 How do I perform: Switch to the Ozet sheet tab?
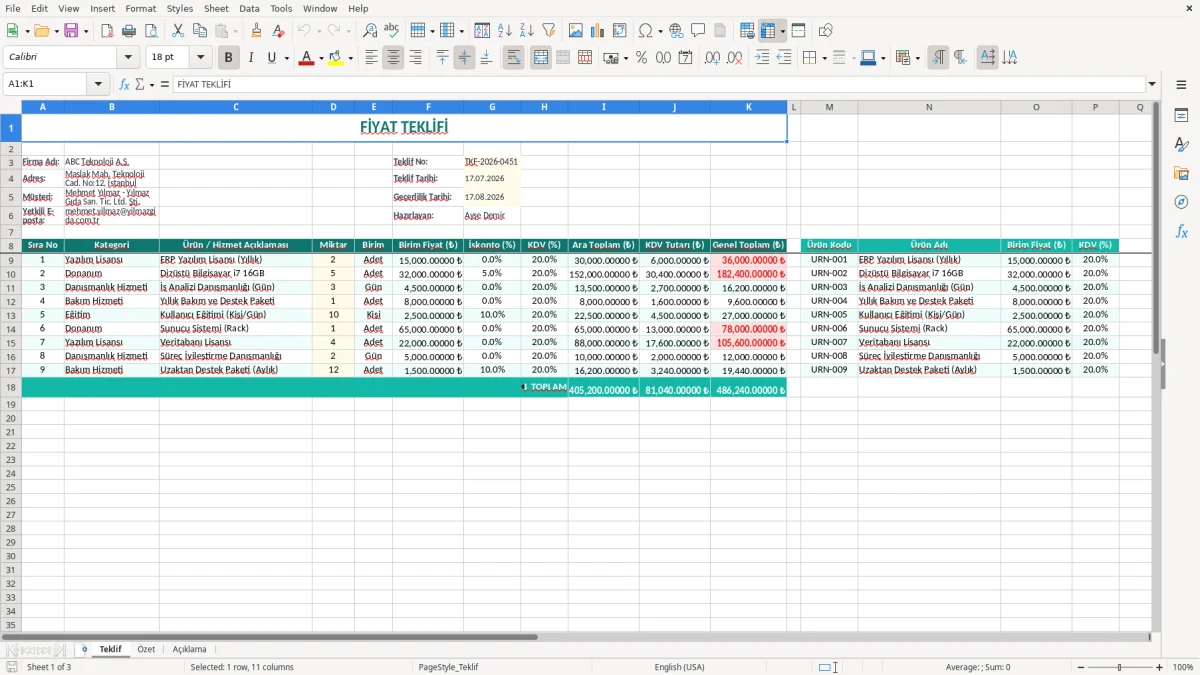[146, 649]
